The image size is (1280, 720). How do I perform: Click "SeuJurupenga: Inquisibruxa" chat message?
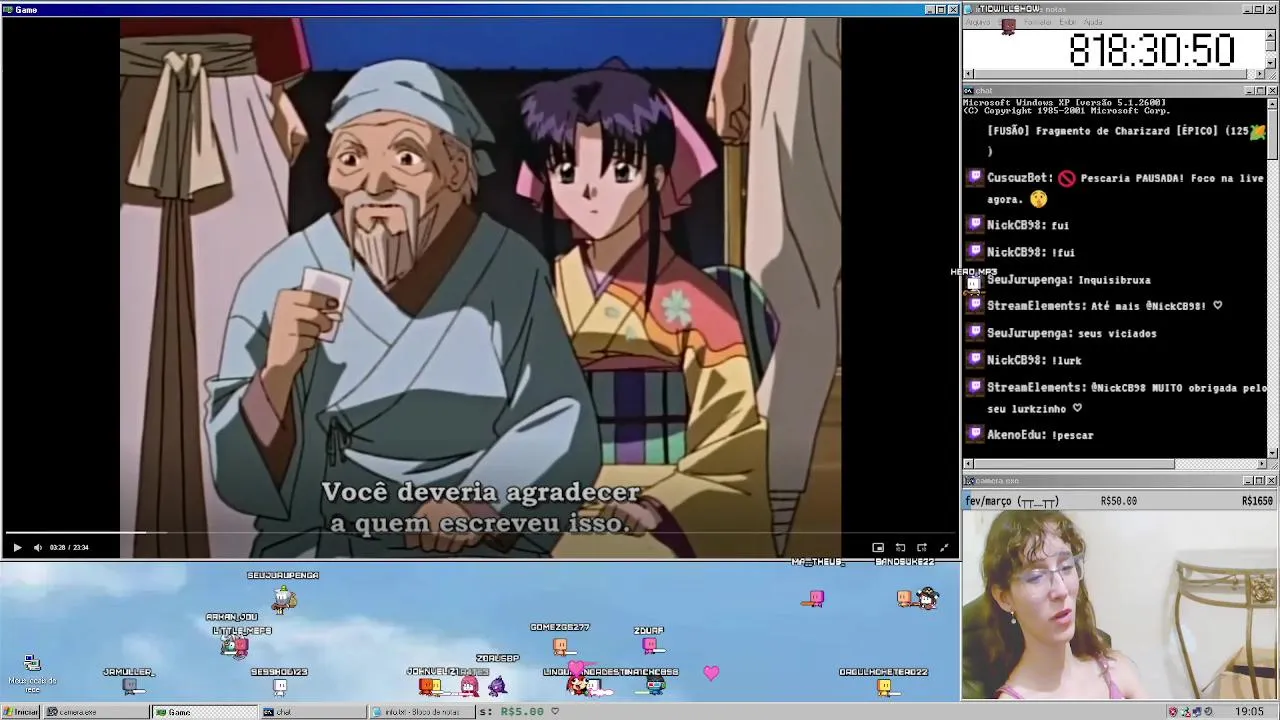point(1069,280)
